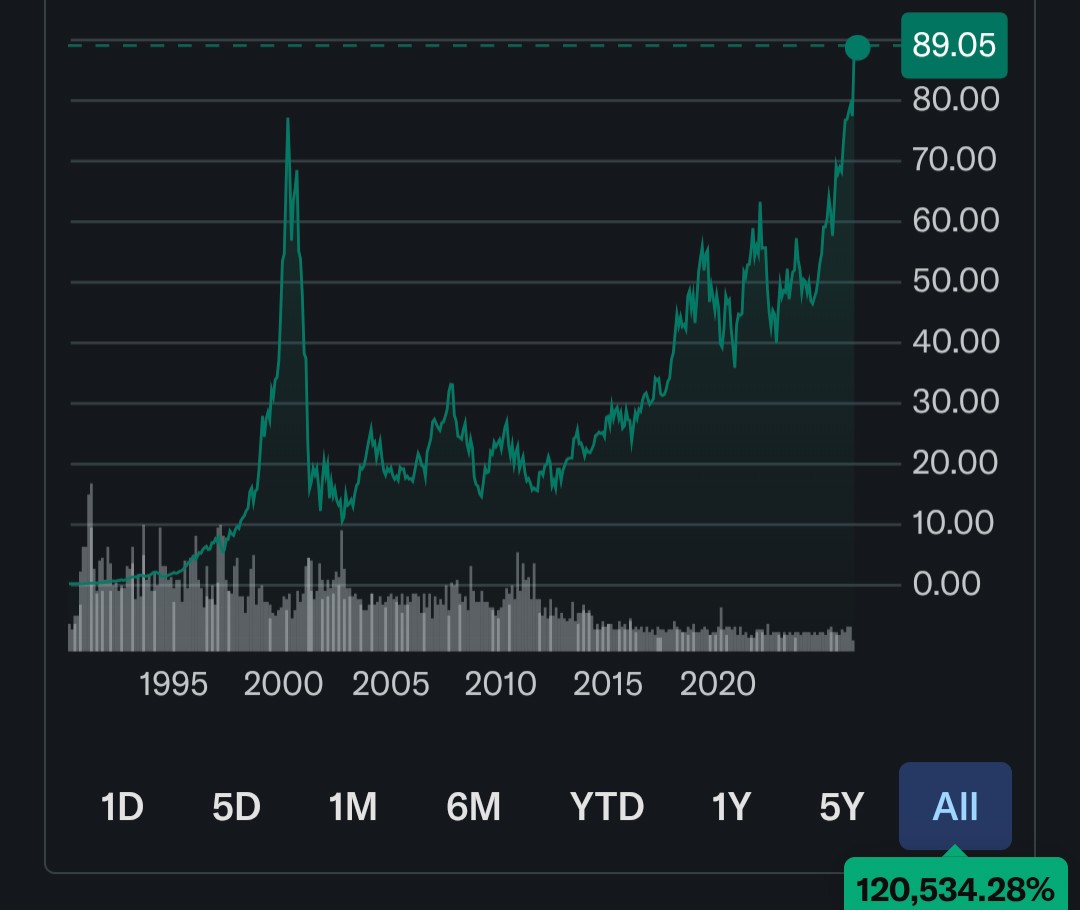Select the All time range tab
This screenshot has width=1080, height=910.
click(x=955, y=806)
